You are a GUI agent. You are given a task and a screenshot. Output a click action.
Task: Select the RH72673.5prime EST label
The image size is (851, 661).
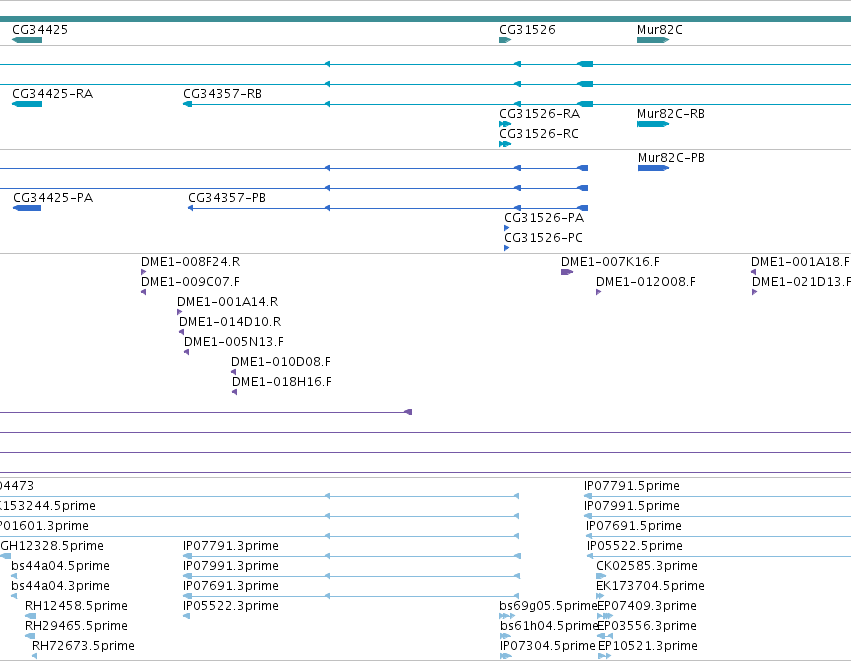click(84, 647)
